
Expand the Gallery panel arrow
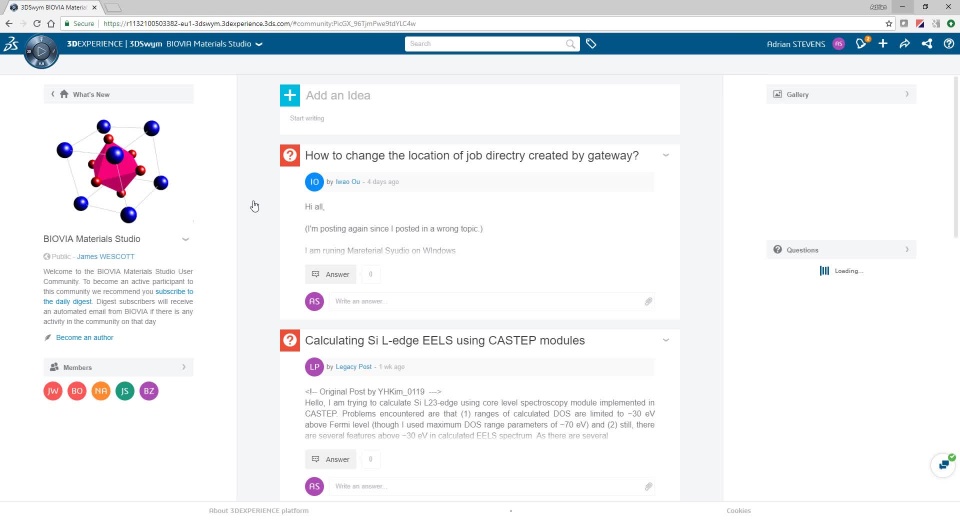coord(907,94)
